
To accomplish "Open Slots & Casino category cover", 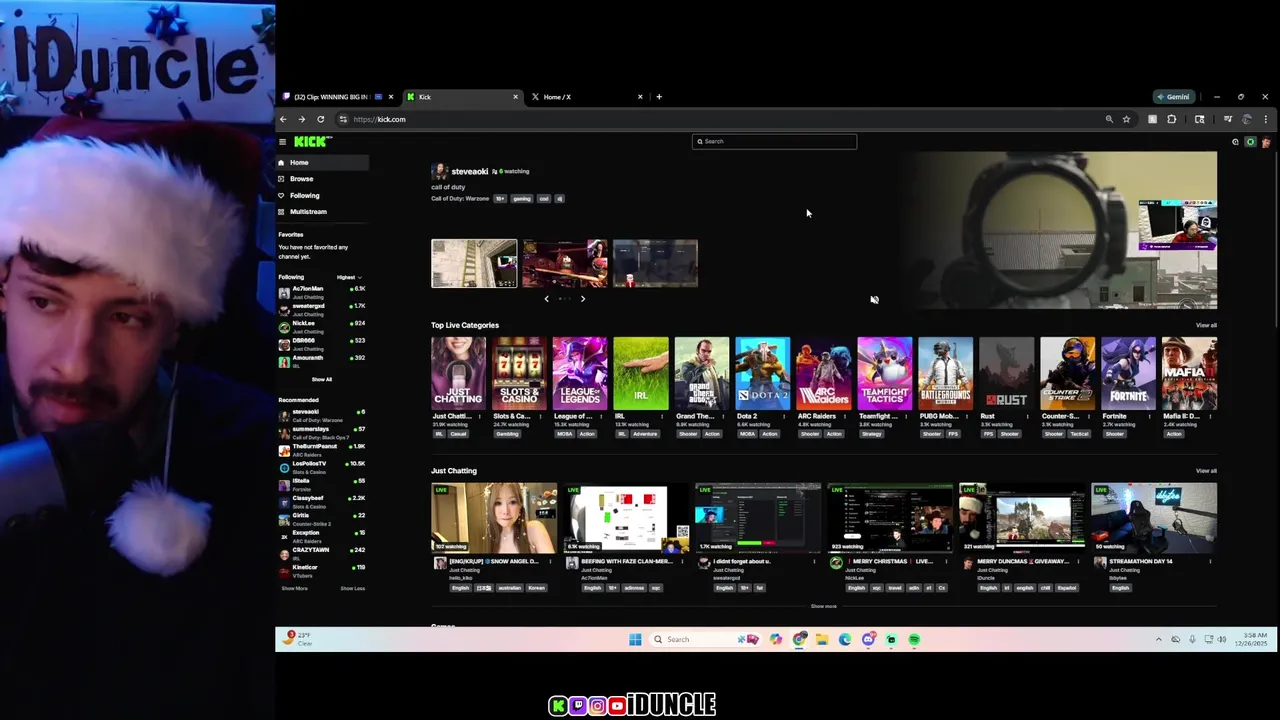I will (519, 374).
